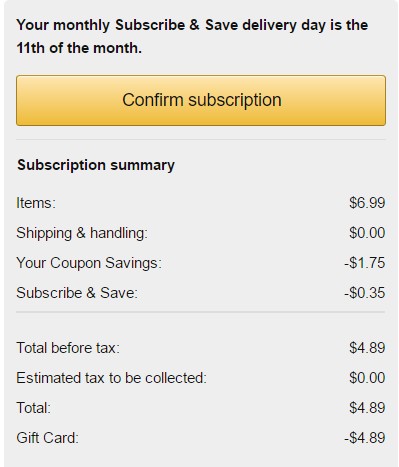Click the Shipping & handling $0.00 amount

[x=367, y=233]
